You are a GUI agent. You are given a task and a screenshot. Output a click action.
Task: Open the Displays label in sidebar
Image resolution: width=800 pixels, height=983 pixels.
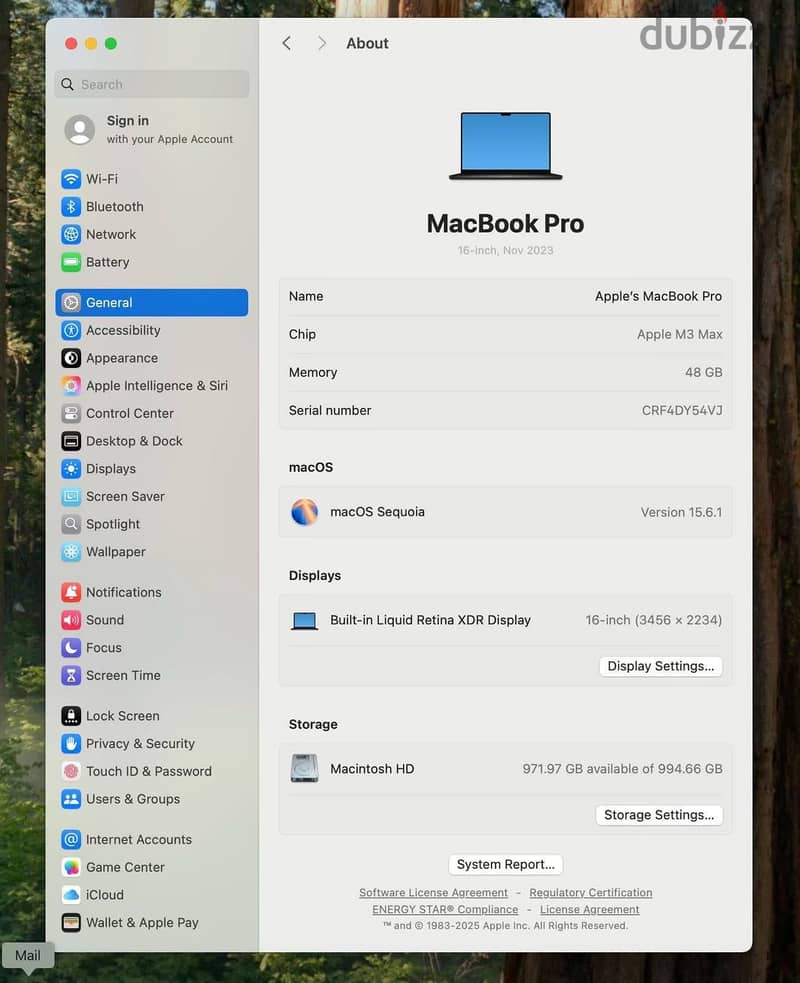pyautogui.click(x=110, y=468)
